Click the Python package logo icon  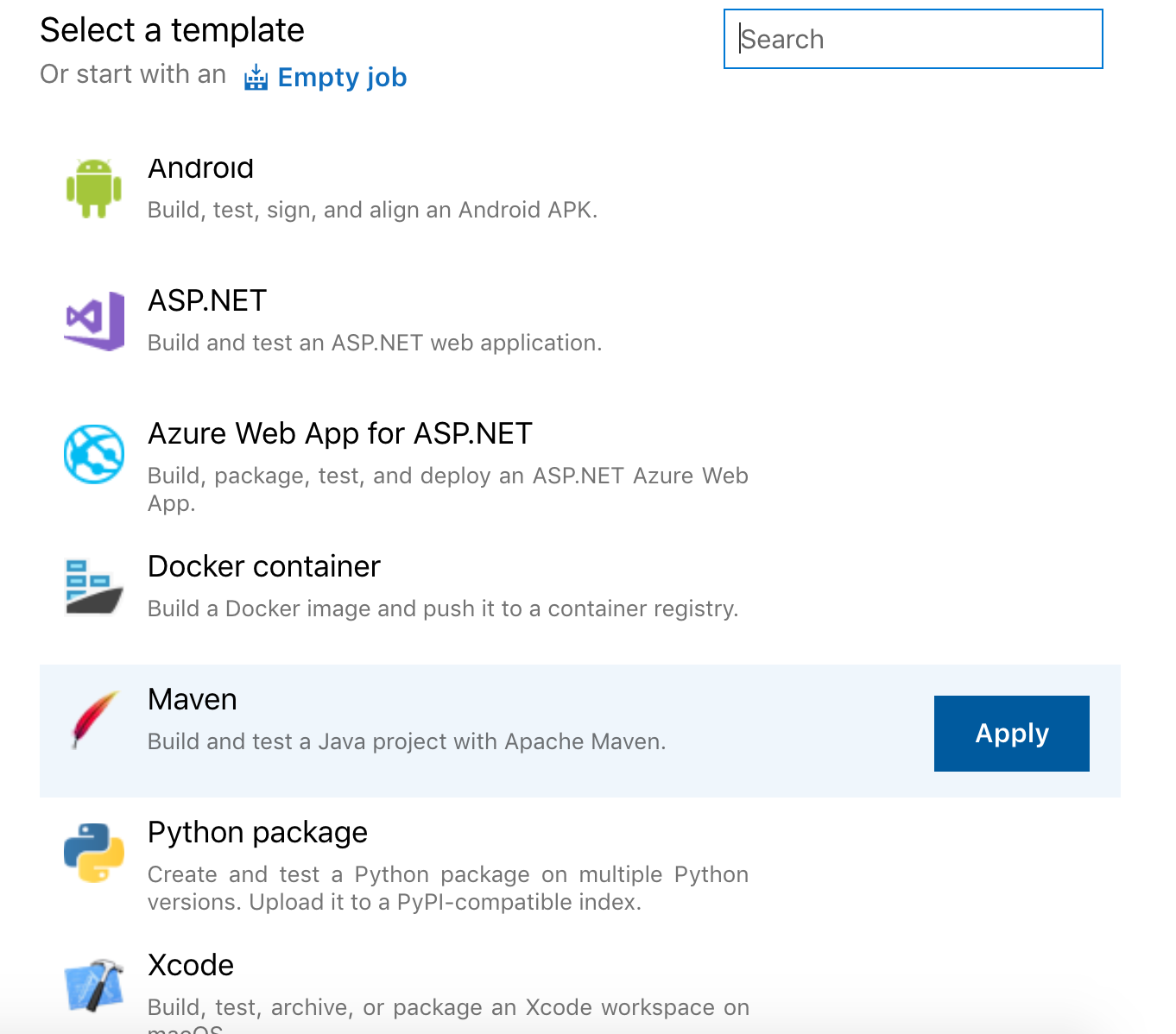pyautogui.click(x=94, y=853)
